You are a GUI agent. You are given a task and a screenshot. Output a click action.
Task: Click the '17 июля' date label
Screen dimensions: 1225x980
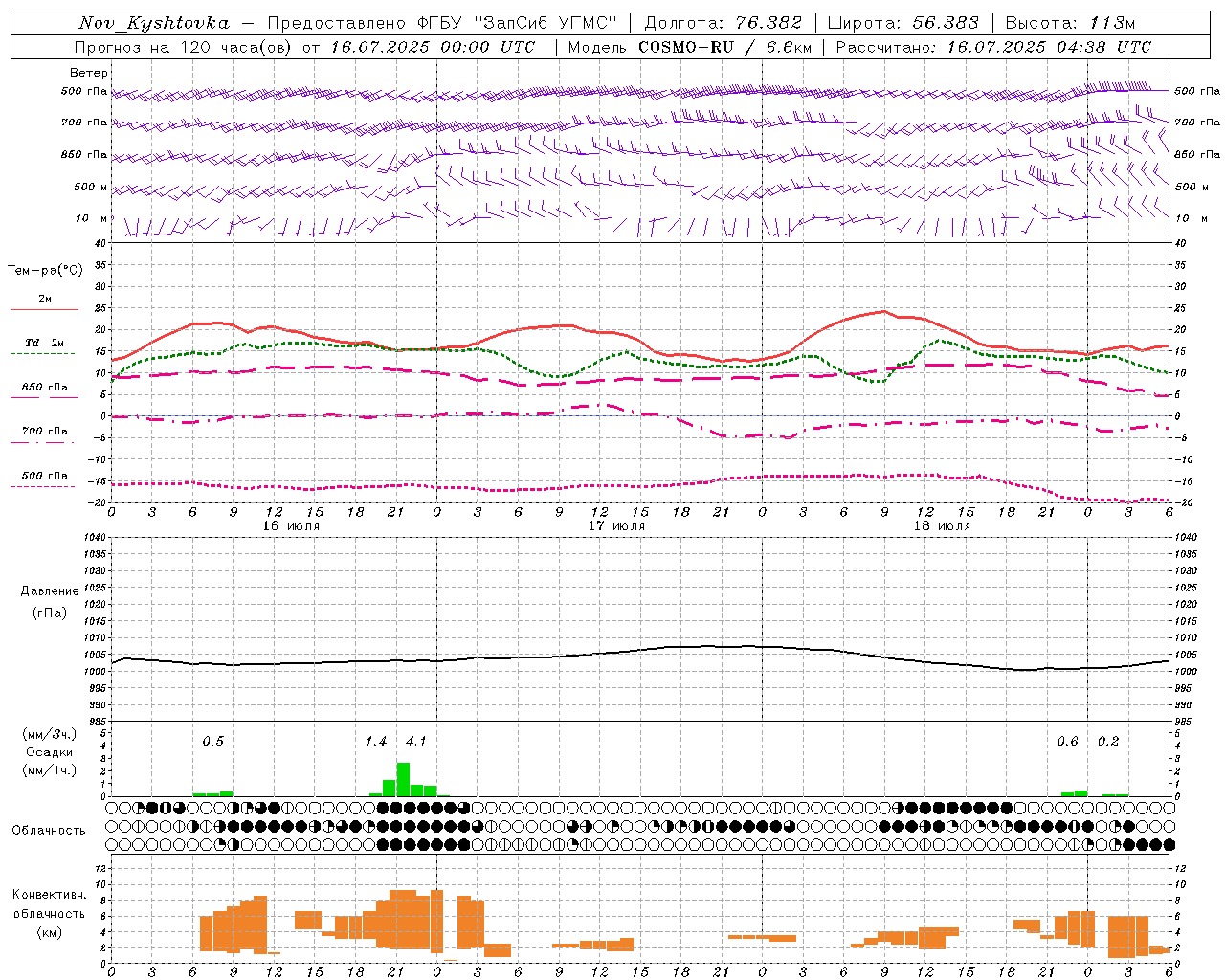point(616,526)
